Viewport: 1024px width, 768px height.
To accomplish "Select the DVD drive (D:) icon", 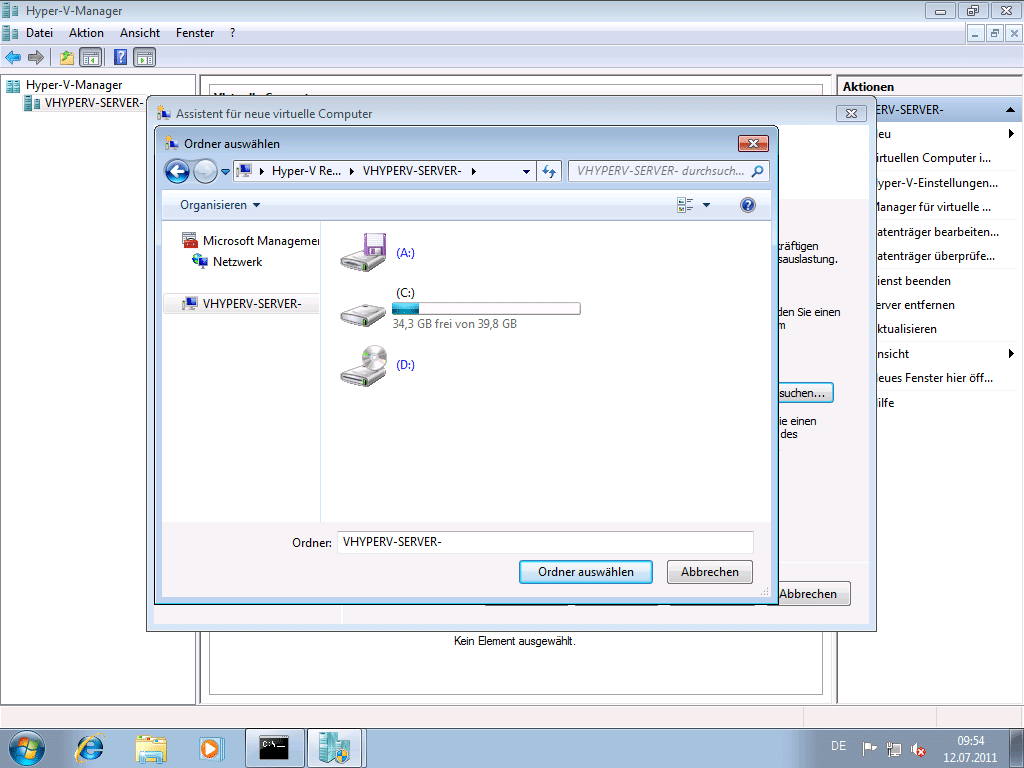I will coord(363,365).
